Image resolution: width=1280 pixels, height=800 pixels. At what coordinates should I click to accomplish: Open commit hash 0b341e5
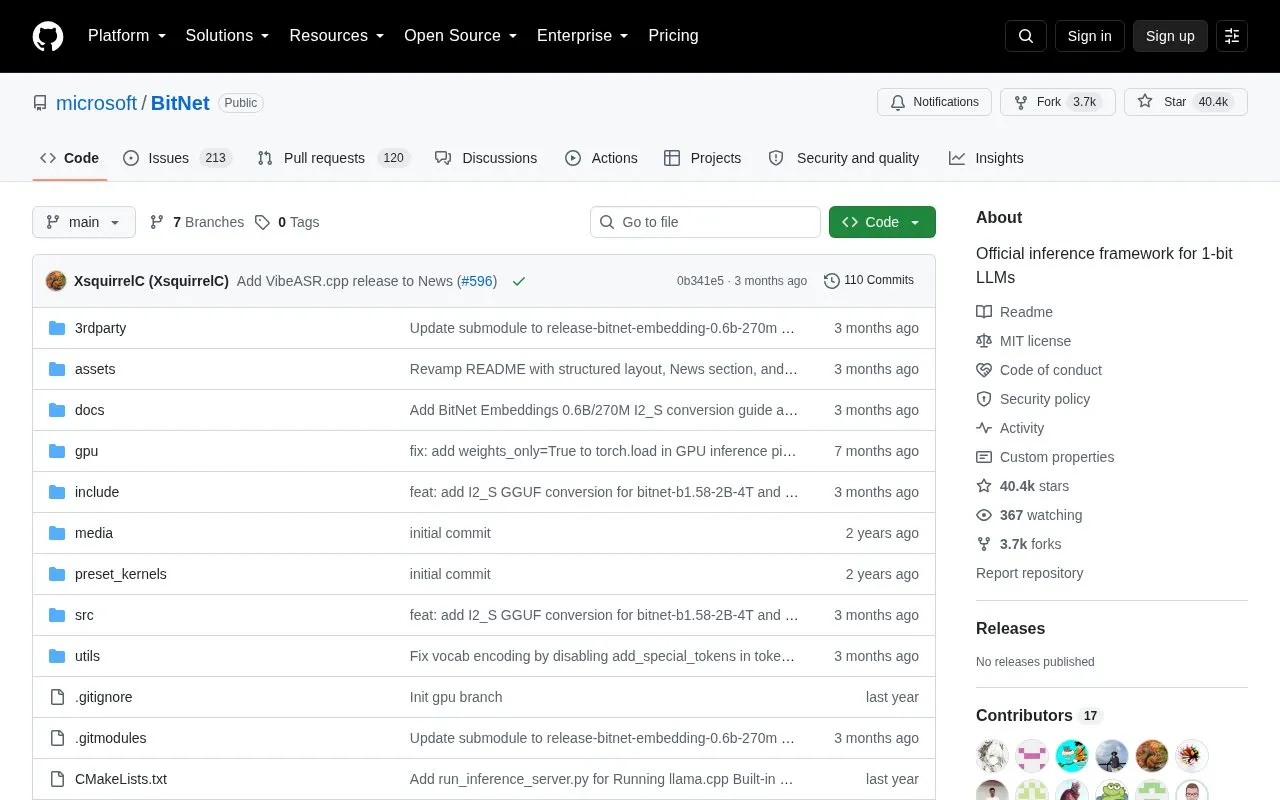point(700,281)
